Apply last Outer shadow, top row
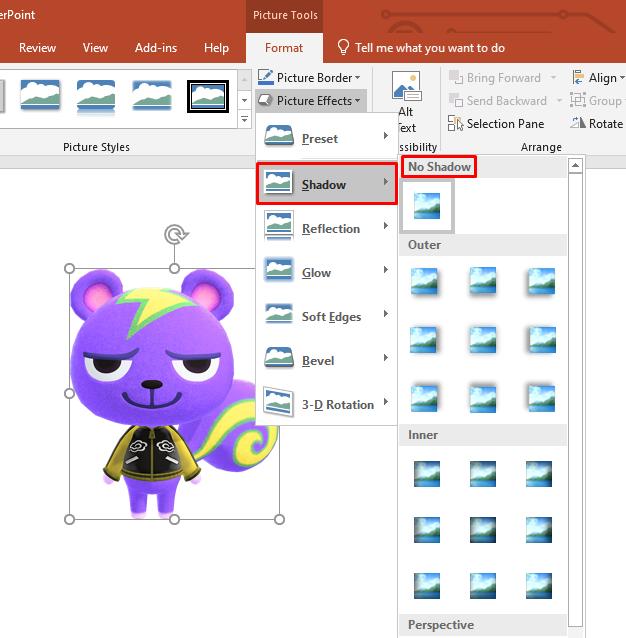626x638 pixels. tap(541, 282)
